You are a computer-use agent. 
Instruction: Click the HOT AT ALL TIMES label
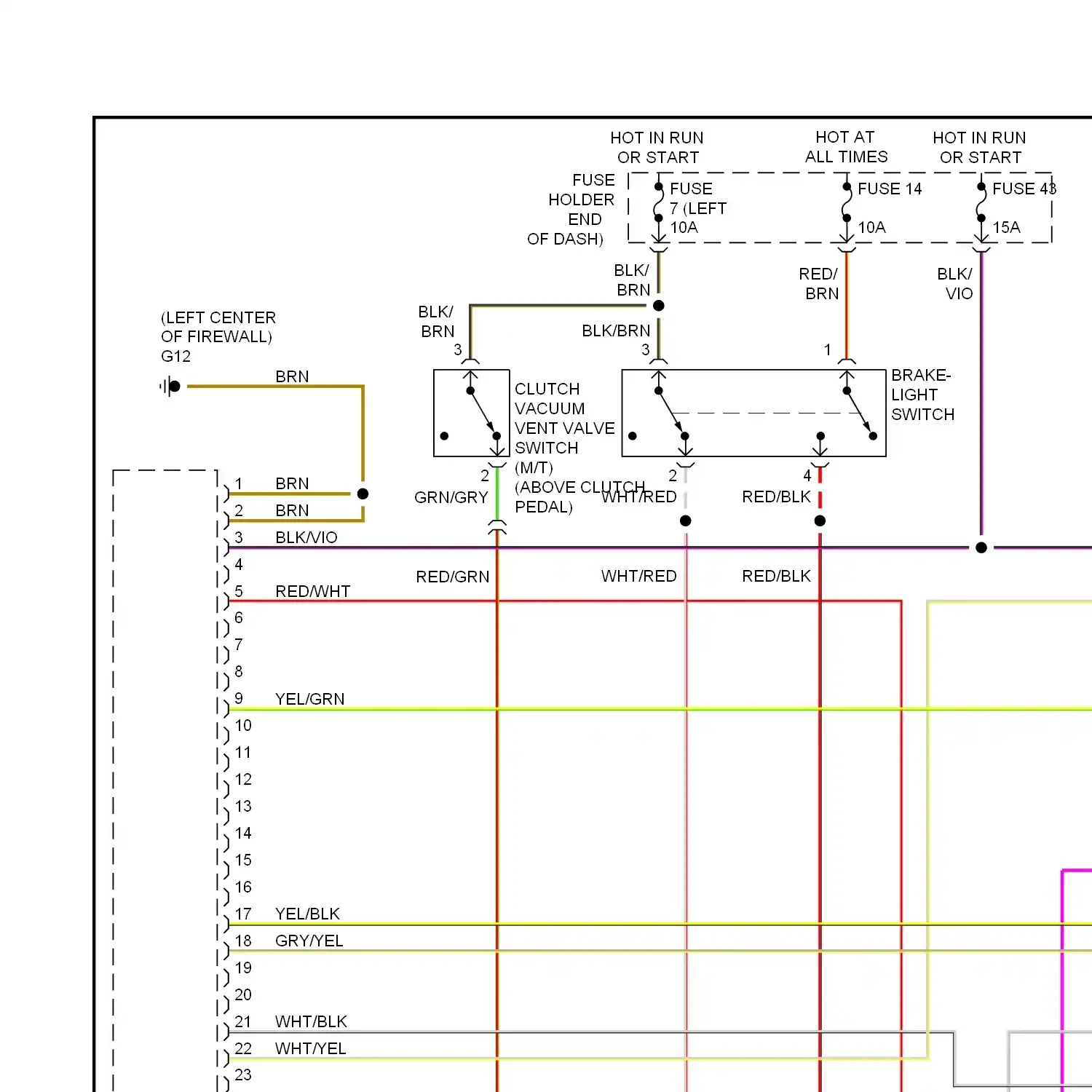(846, 147)
